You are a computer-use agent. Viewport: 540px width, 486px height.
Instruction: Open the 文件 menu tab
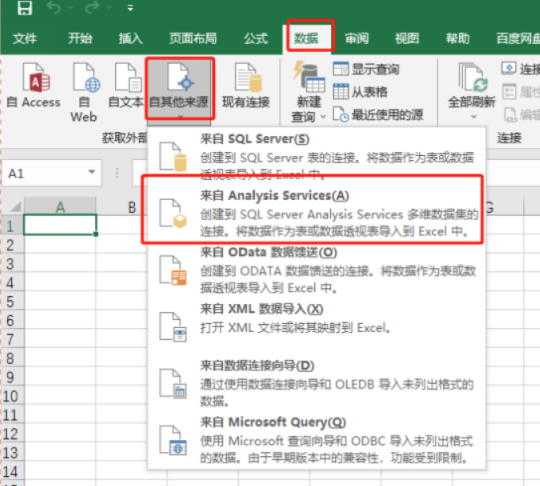(25, 38)
